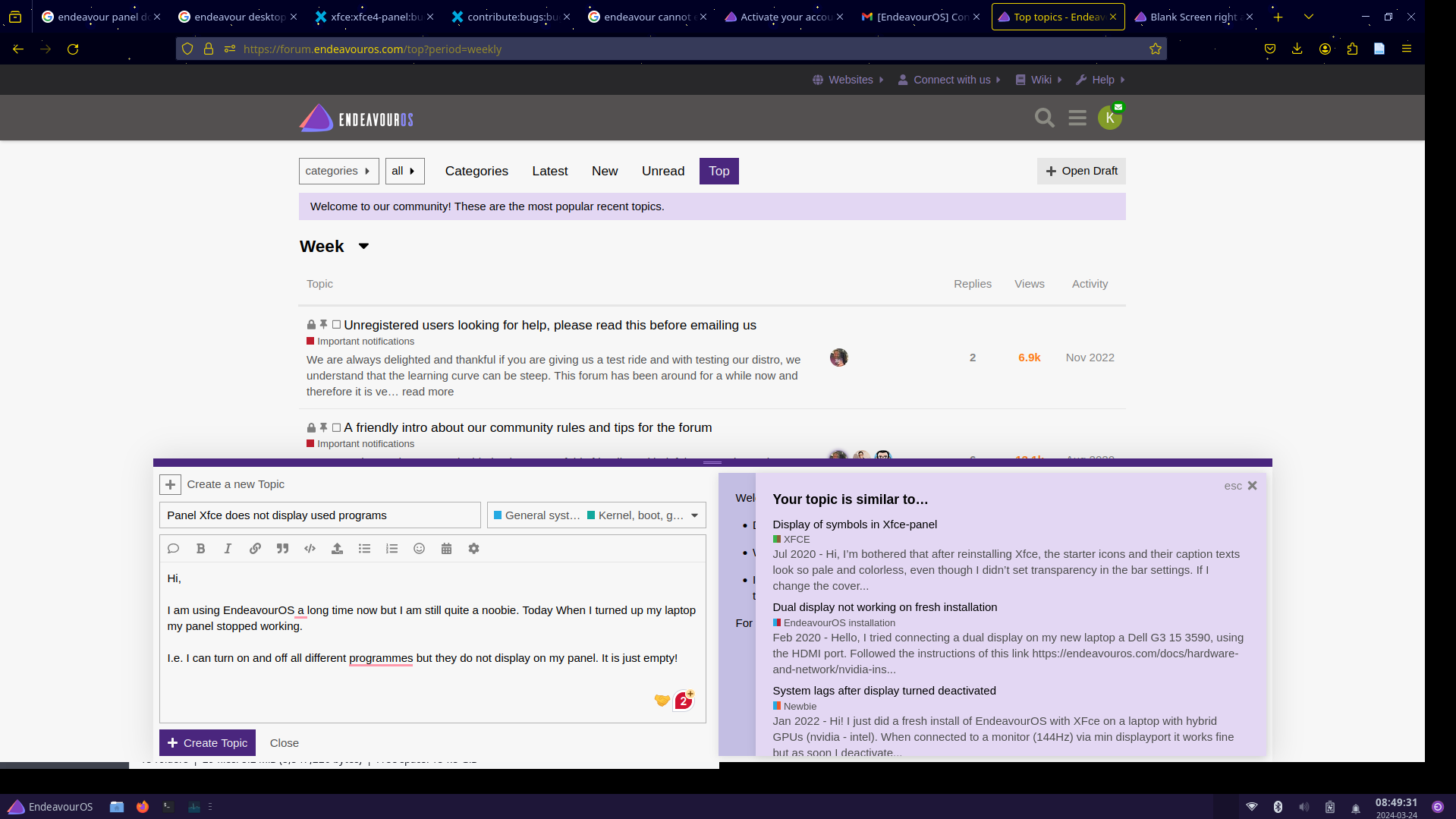The height and width of the screenshot is (819, 1456).
Task: Insert a numbered list
Action: [392, 548]
